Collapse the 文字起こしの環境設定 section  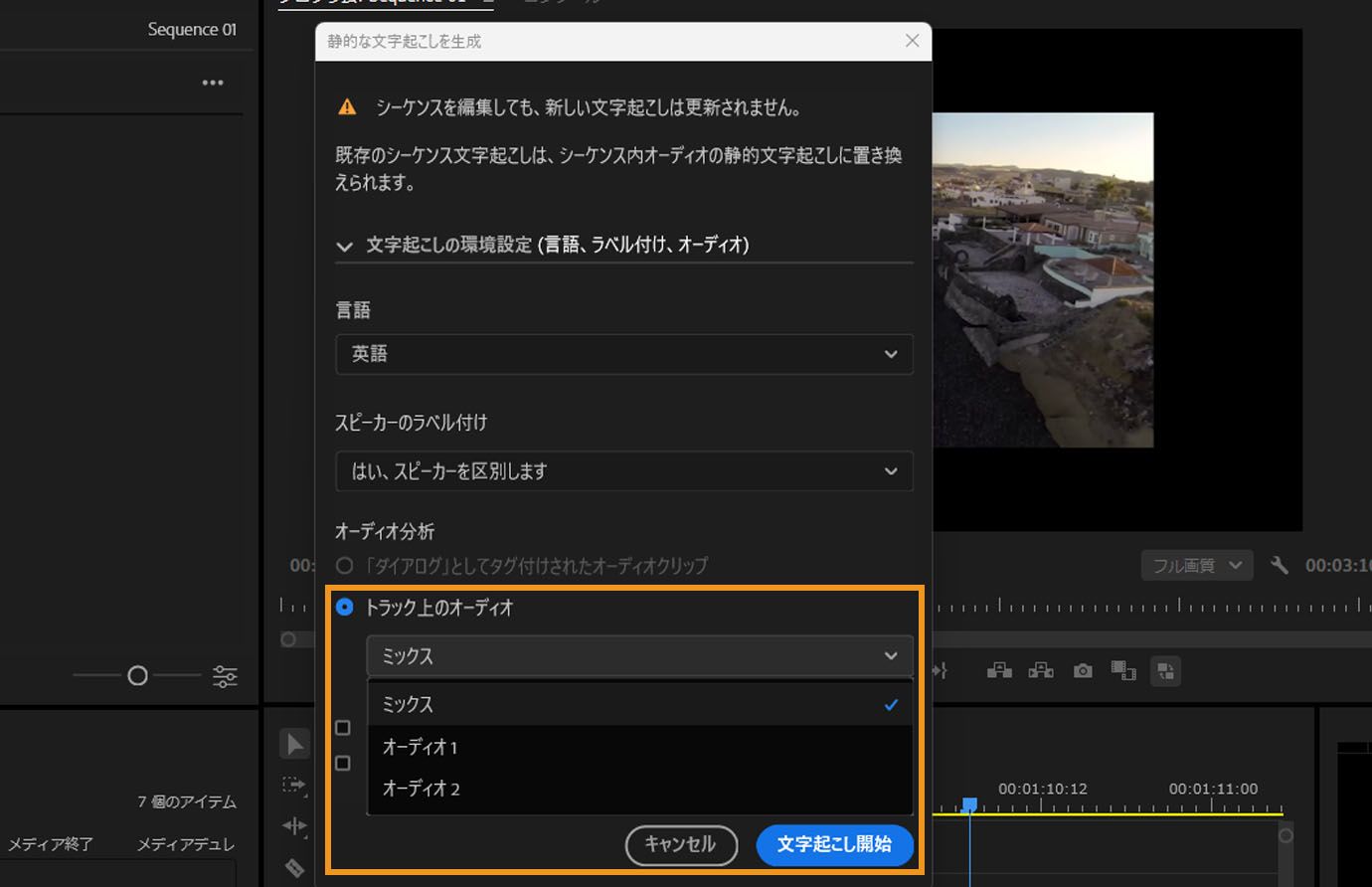344,245
